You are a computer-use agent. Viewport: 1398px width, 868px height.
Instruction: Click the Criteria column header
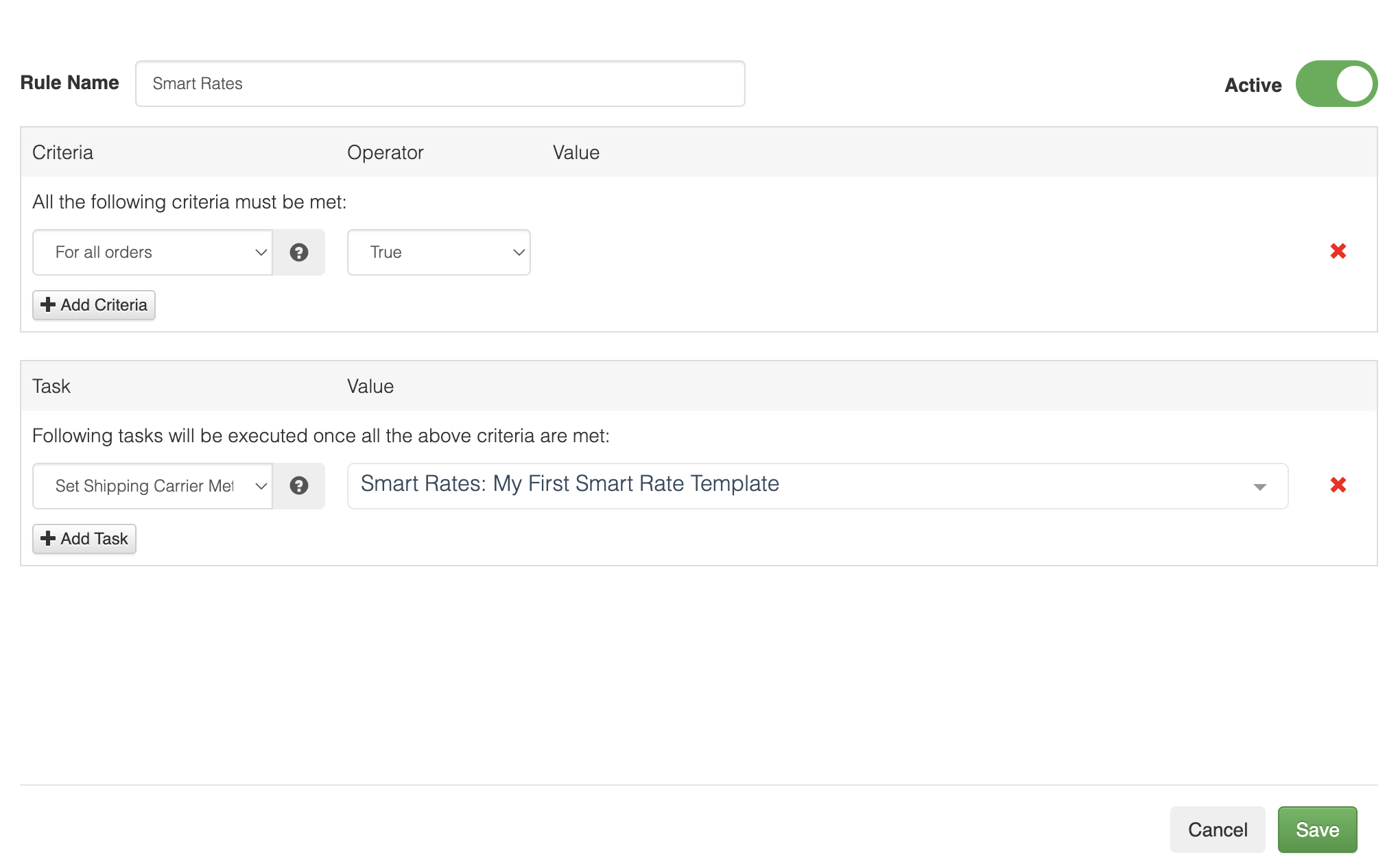(x=62, y=152)
